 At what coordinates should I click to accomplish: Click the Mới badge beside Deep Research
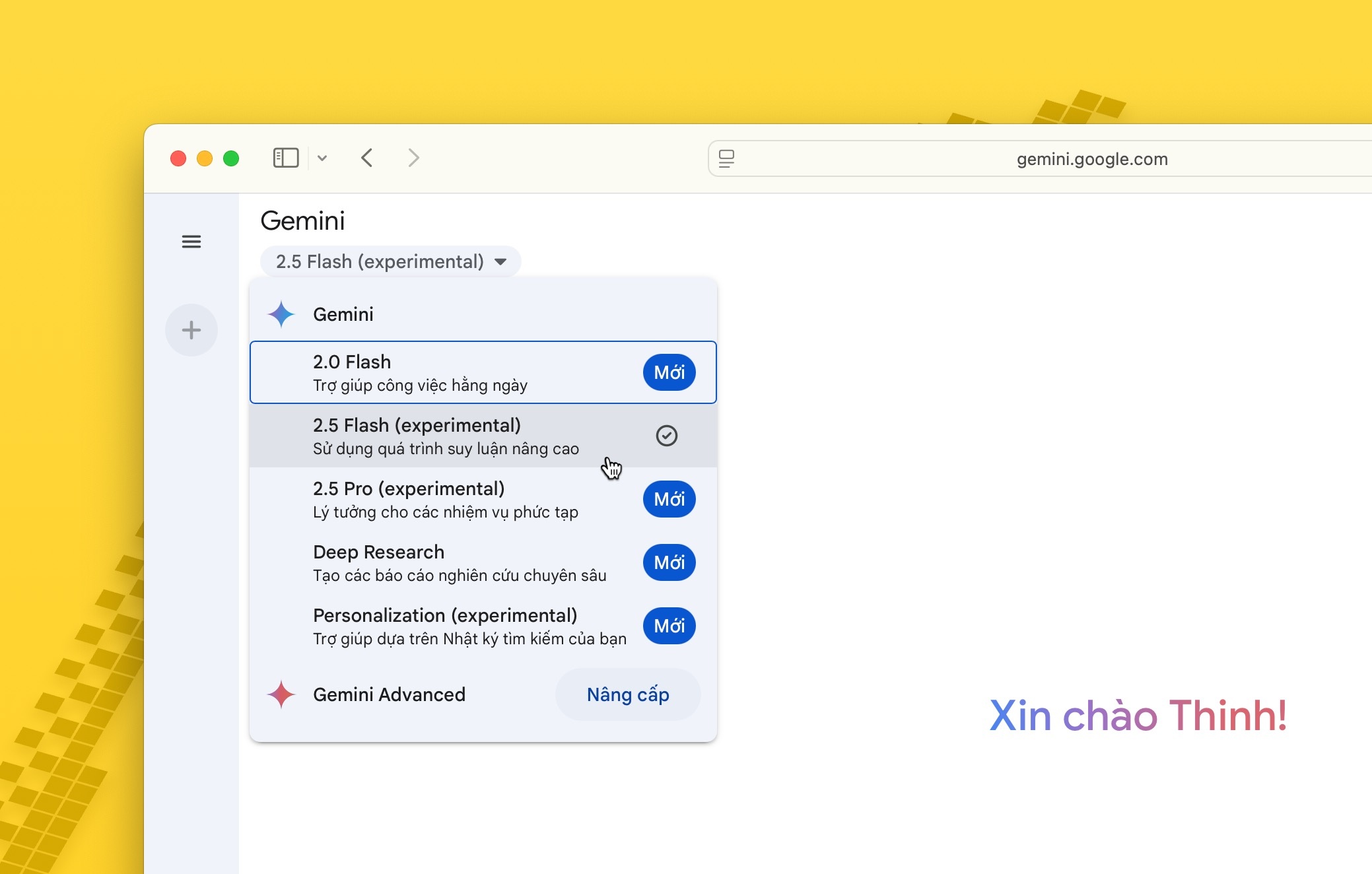[x=669, y=562]
